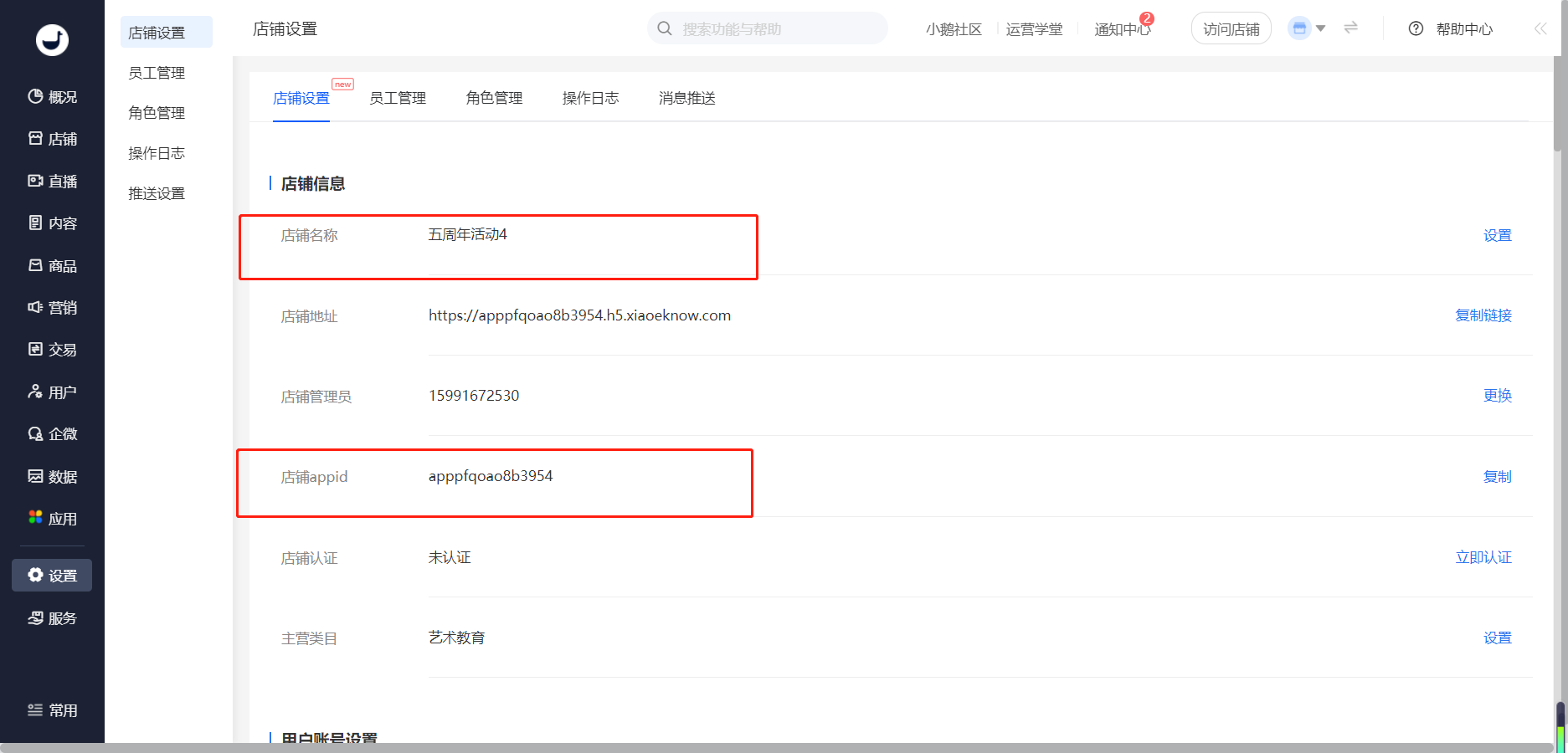The height and width of the screenshot is (753, 1568).
Task: Select 推送设置 in the submenu
Action: point(157,193)
